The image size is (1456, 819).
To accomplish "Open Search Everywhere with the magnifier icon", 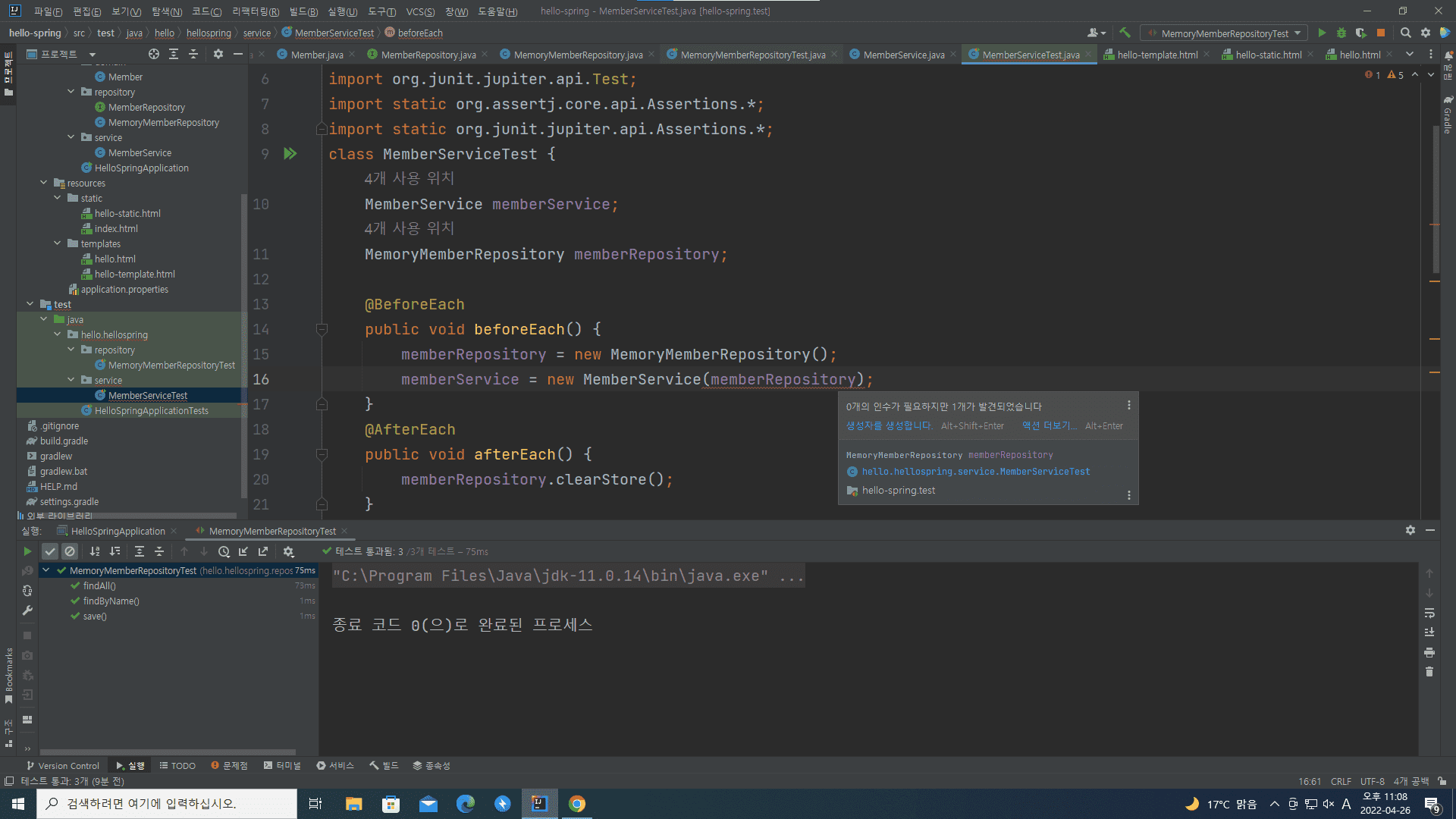I will pyautogui.click(x=1405, y=33).
